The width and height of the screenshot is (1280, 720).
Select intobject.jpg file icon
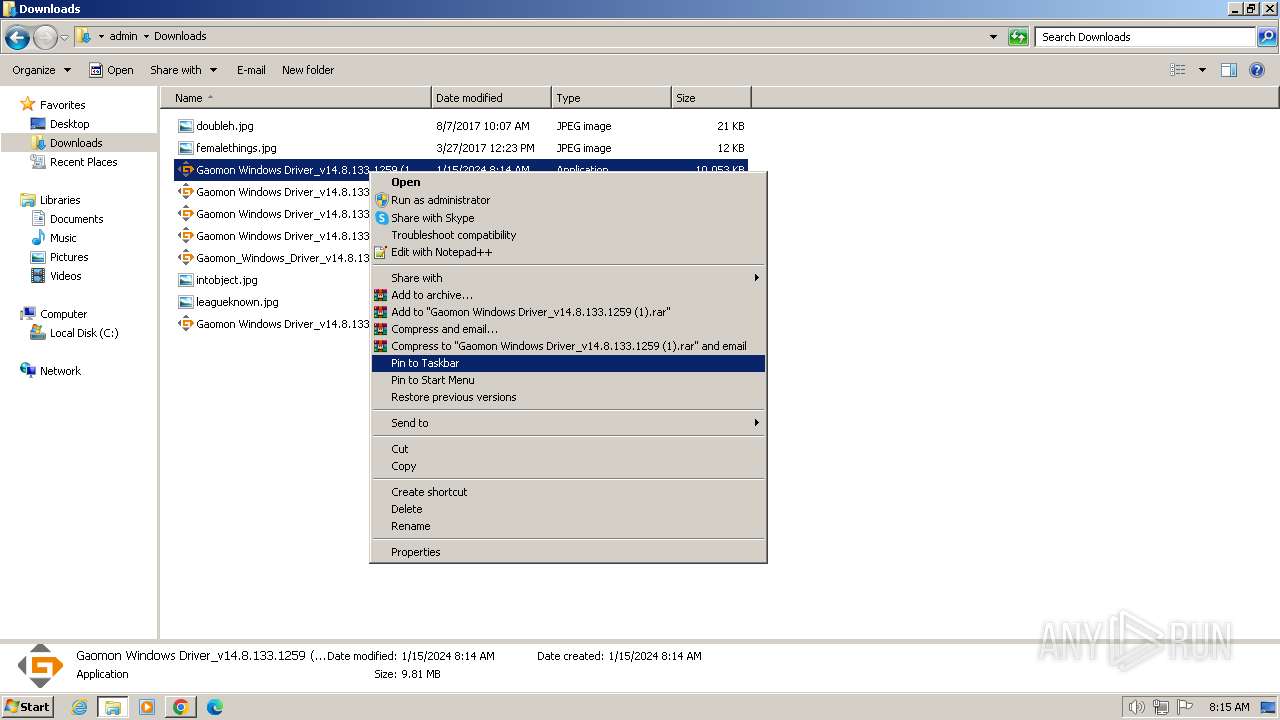tap(185, 280)
